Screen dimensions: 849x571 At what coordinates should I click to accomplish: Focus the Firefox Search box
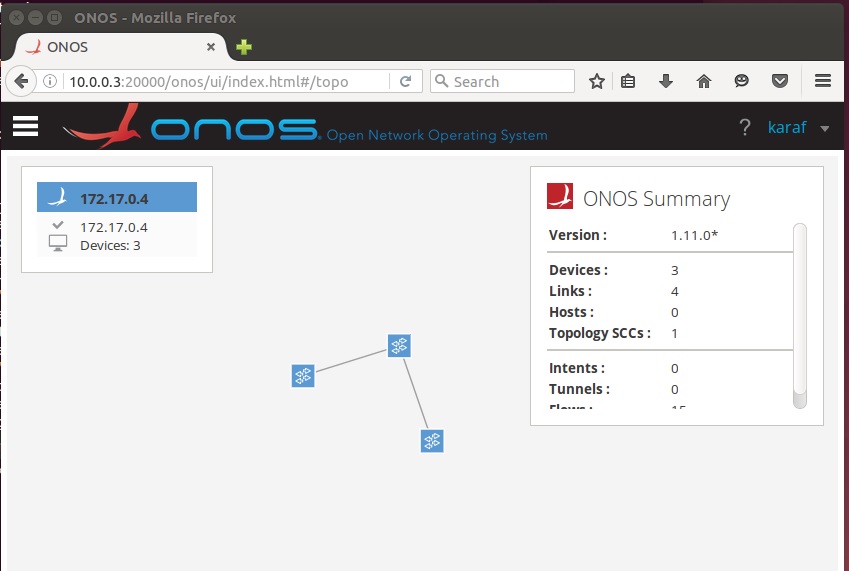(502, 81)
